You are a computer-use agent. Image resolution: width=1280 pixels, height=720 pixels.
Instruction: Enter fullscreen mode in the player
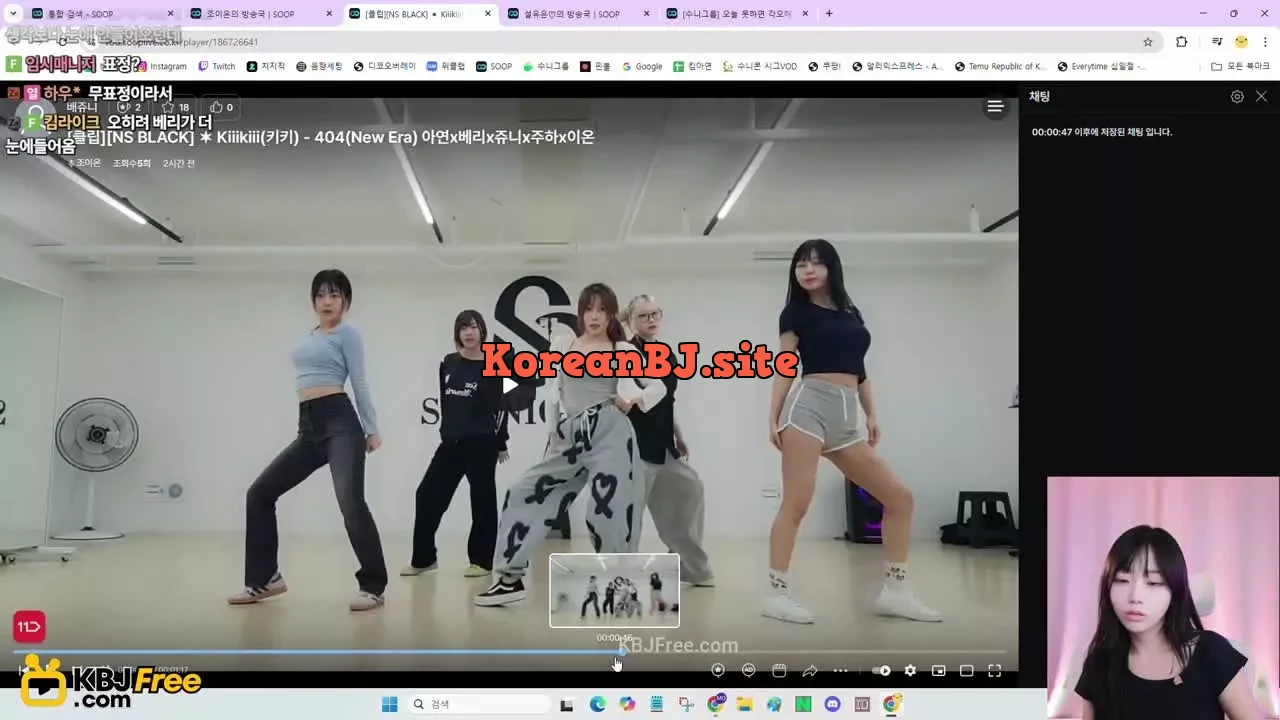(x=994, y=670)
